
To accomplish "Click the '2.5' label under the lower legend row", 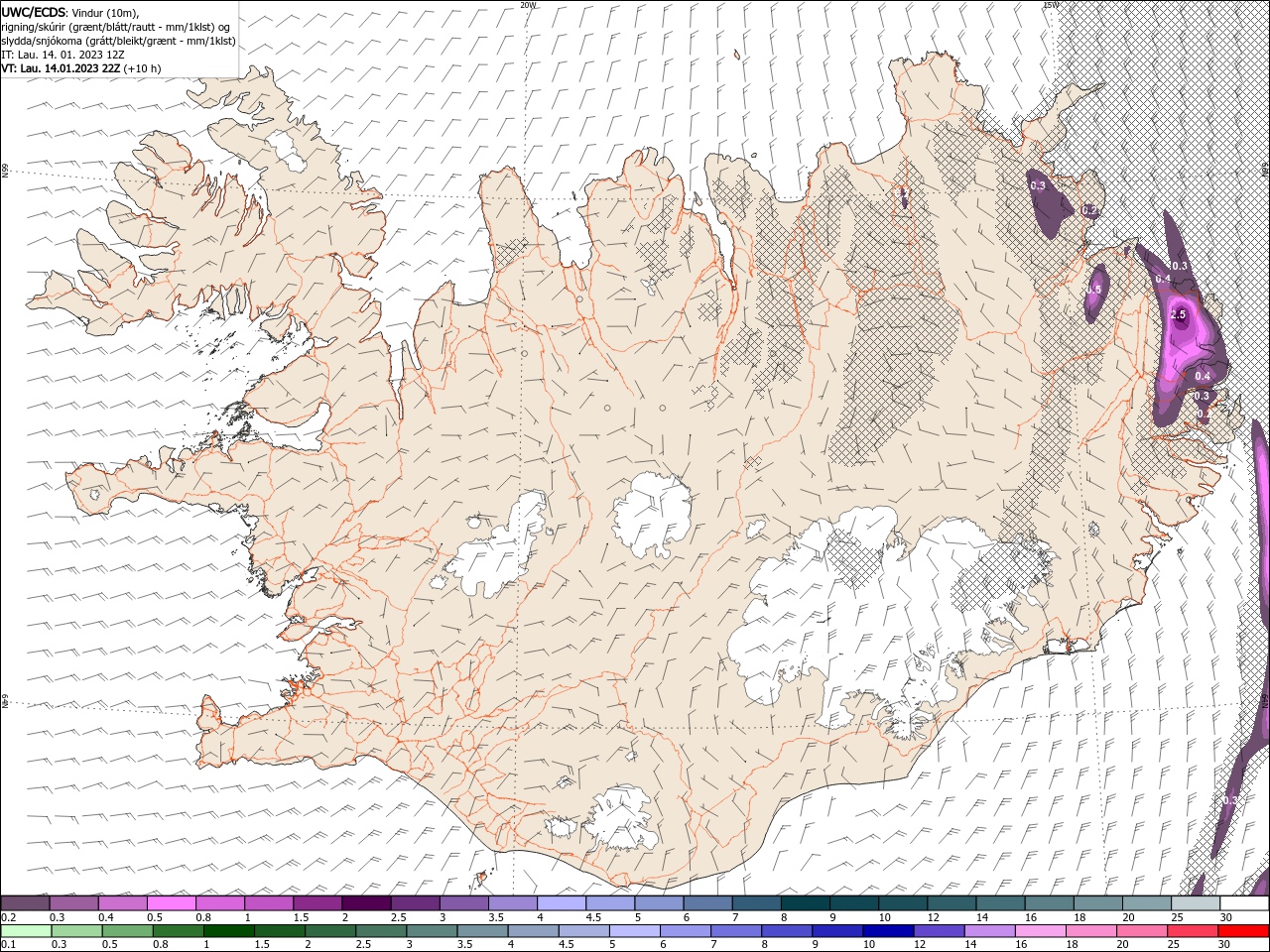I will pos(364,944).
